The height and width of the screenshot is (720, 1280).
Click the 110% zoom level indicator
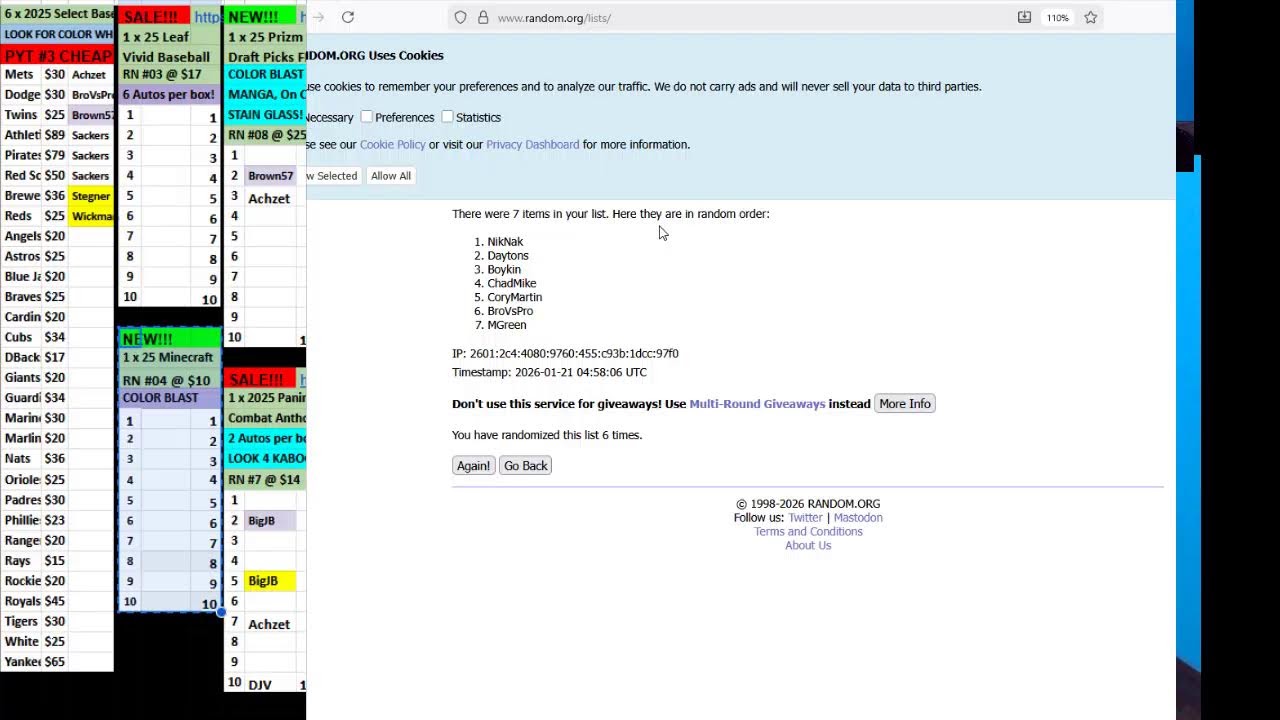pyautogui.click(x=1057, y=17)
